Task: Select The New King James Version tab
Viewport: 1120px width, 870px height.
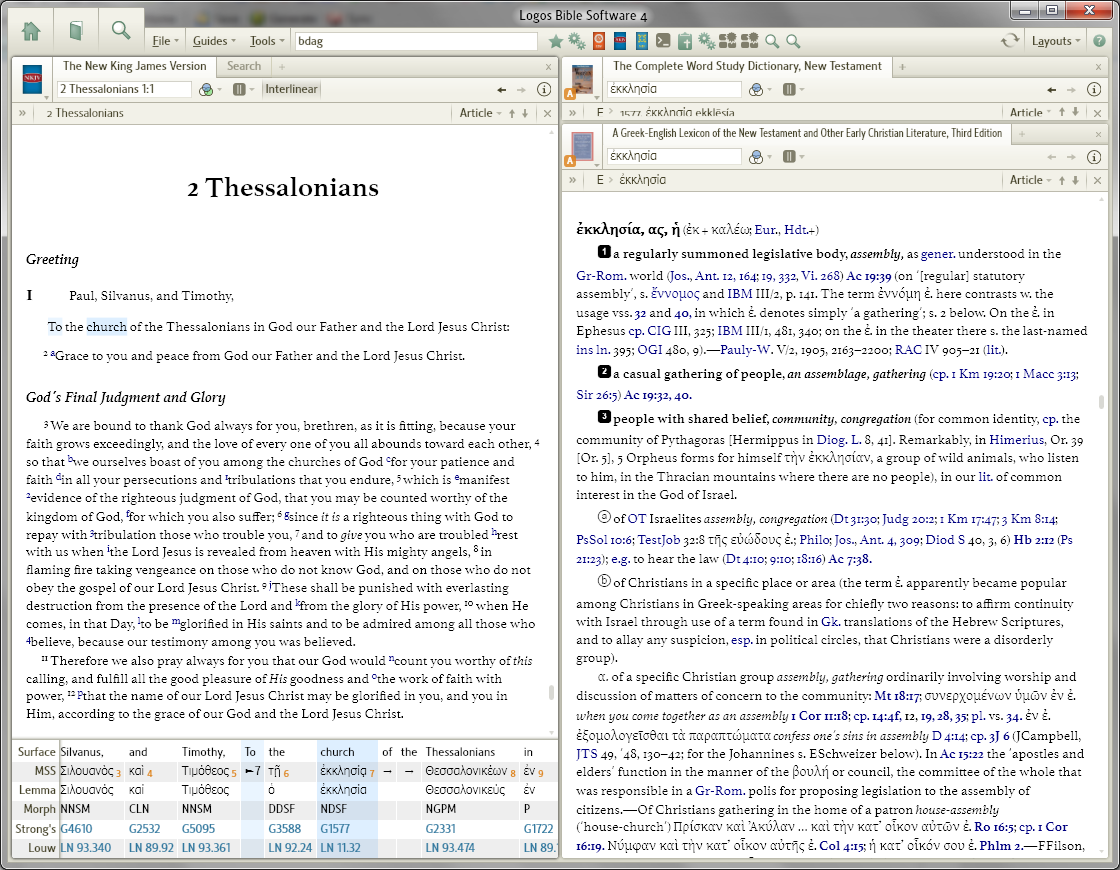Action: click(x=134, y=66)
